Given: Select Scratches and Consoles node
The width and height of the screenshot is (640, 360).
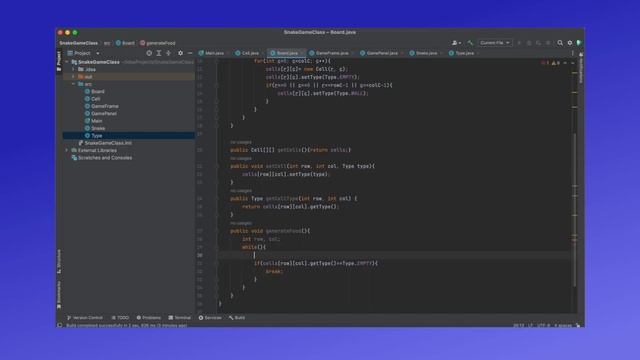Looking at the screenshot, I should click(105, 158).
